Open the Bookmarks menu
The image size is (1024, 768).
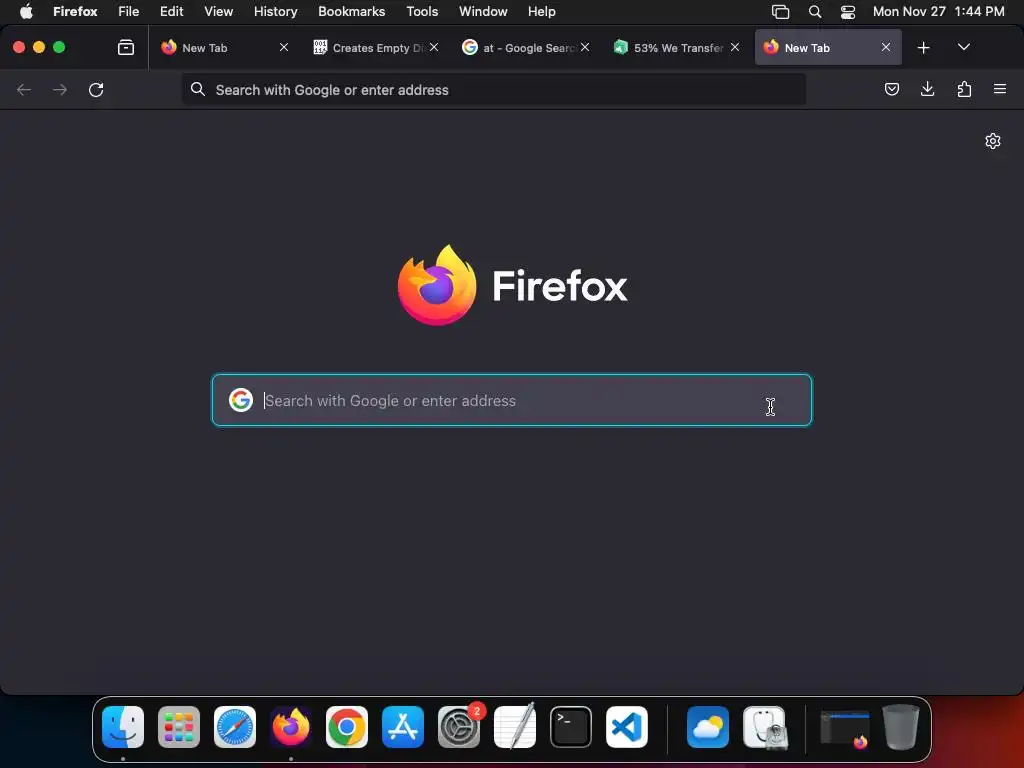[351, 11]
